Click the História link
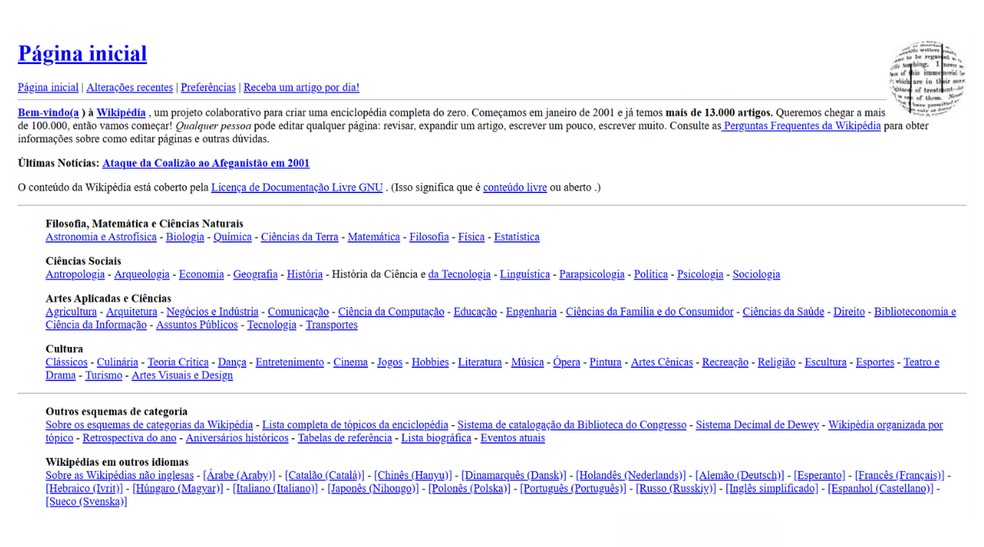The width and height of the screenshot is (984, 547). pyautogui.click(x=305, y=274)
